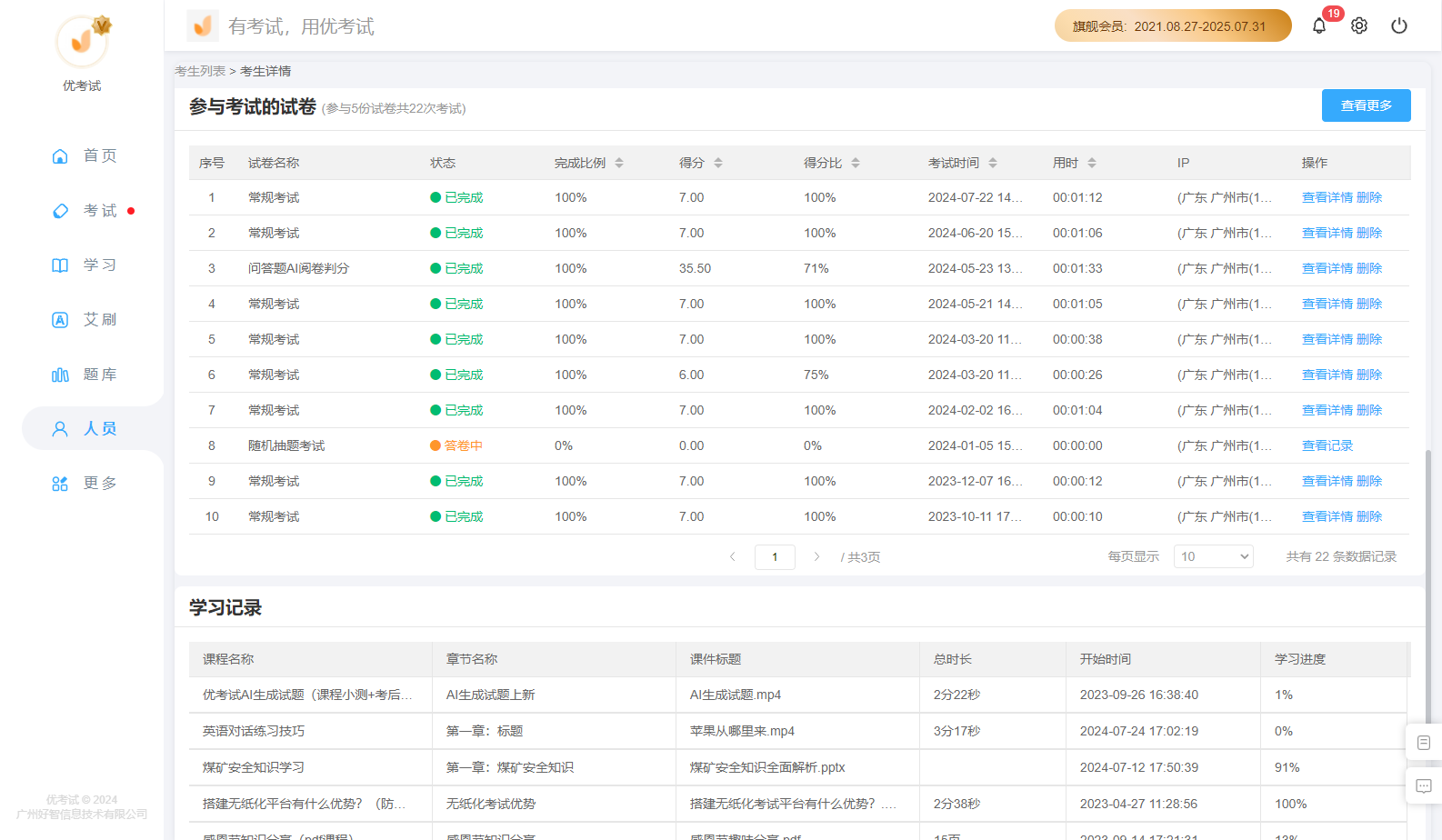Sort by 用时 column arrows
Image resolution: width=1442 pixels, height=840 pixels.
pos(1092,163)
